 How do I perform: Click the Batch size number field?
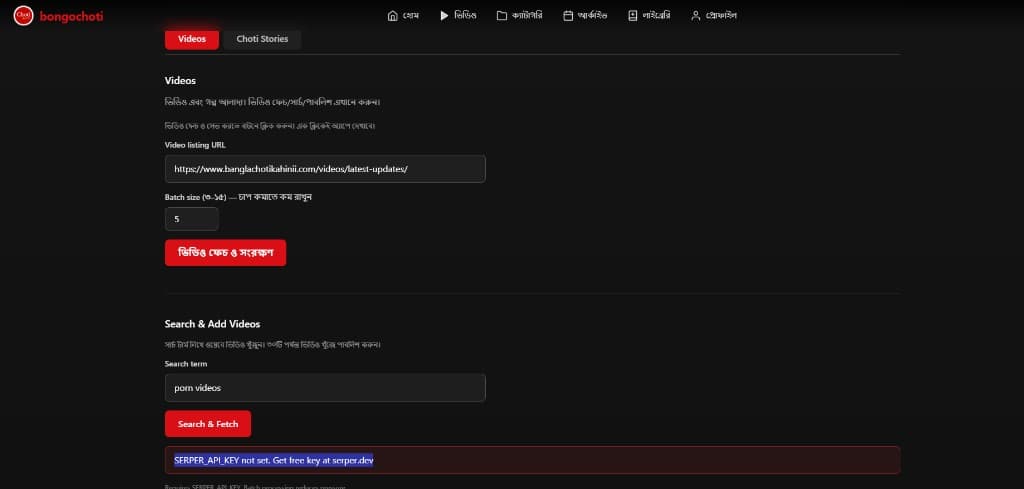(191, 218)
